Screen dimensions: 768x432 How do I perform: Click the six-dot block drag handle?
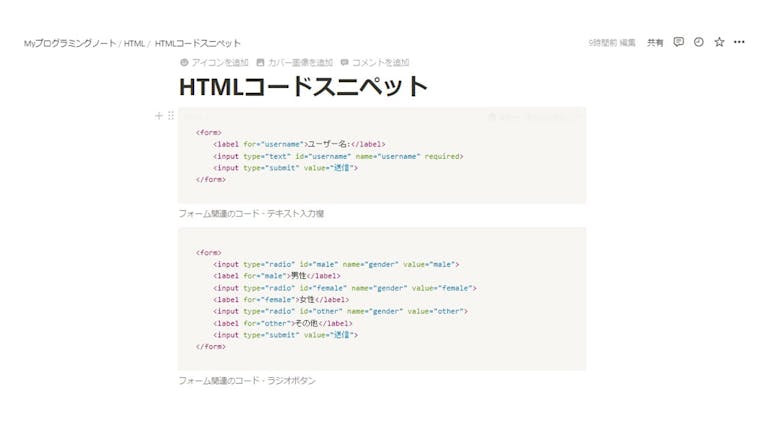pos(170,116)
